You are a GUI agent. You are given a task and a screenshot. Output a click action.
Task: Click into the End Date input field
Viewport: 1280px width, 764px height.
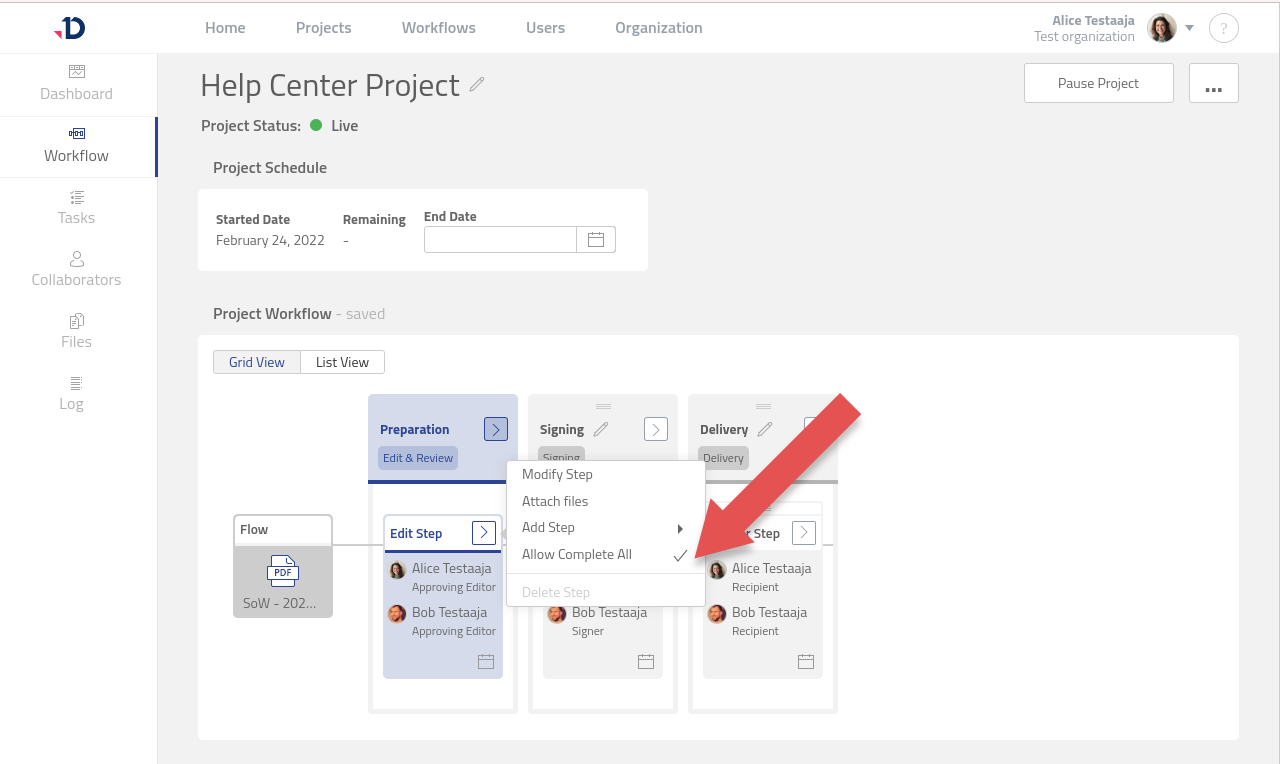pos(500,240)
